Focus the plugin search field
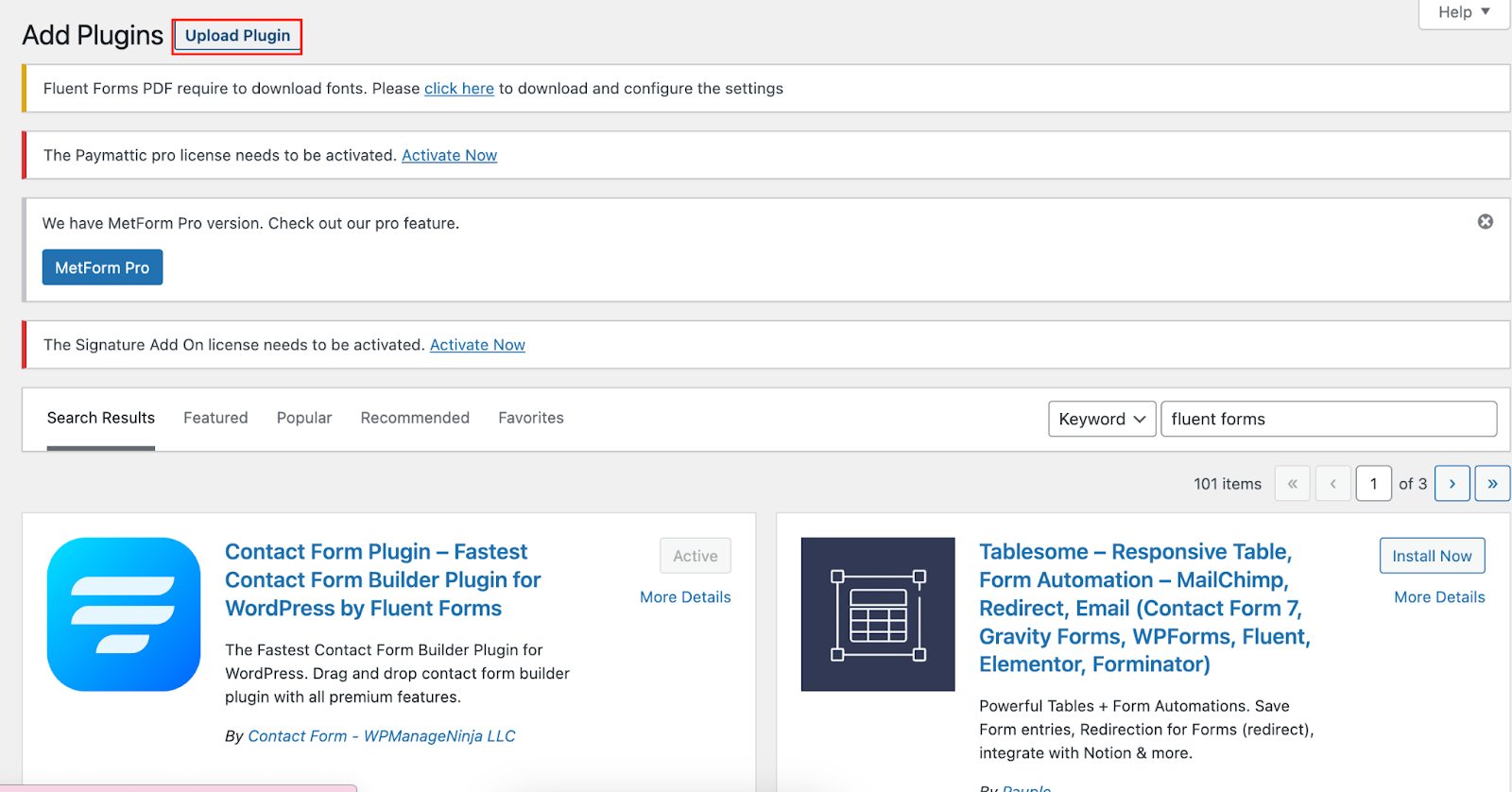This screenshot has height=792, width=1512. pos(1329,419)
